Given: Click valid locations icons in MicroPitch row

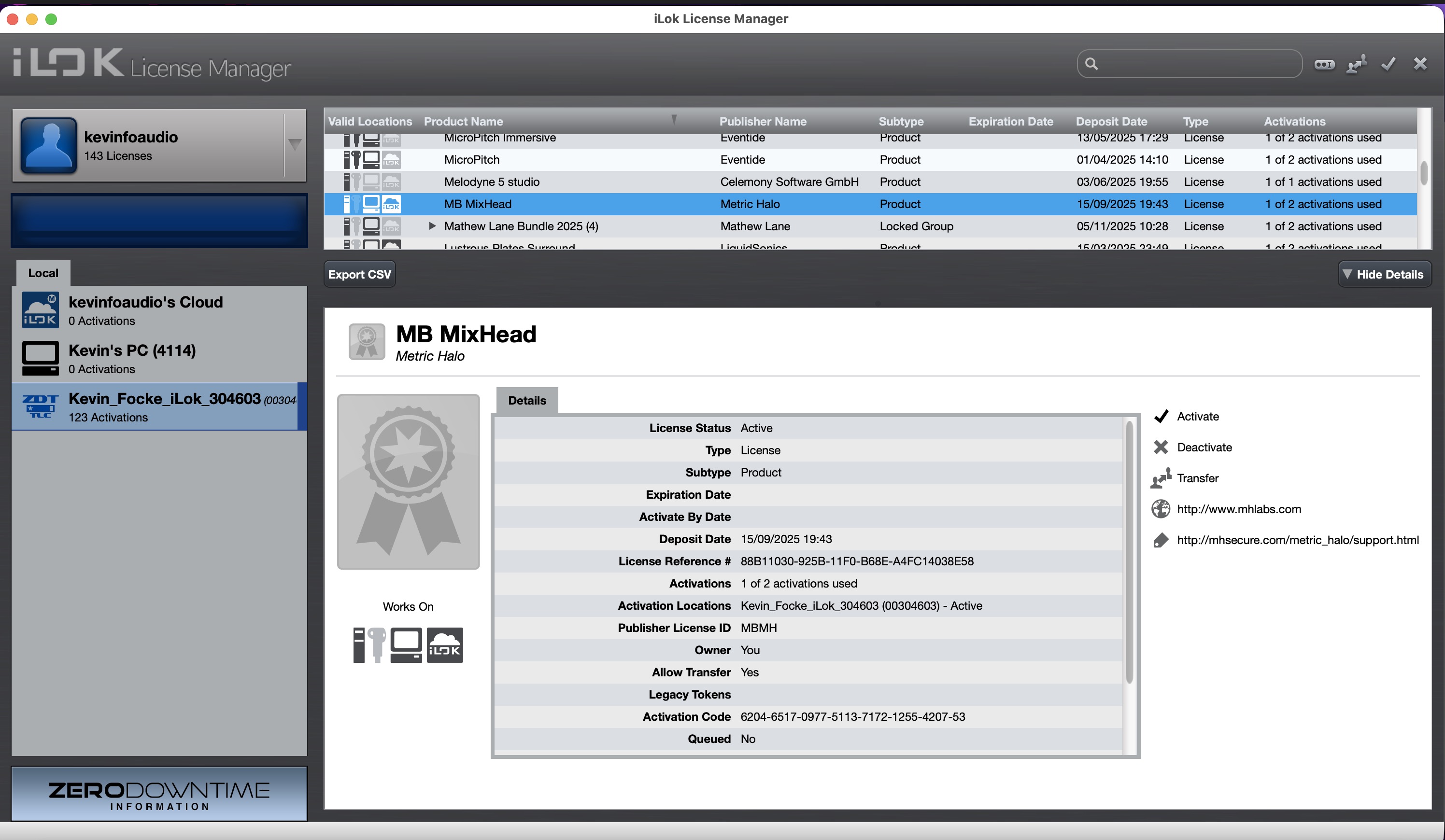Looking at the screenshot, I should click(371, 160).
